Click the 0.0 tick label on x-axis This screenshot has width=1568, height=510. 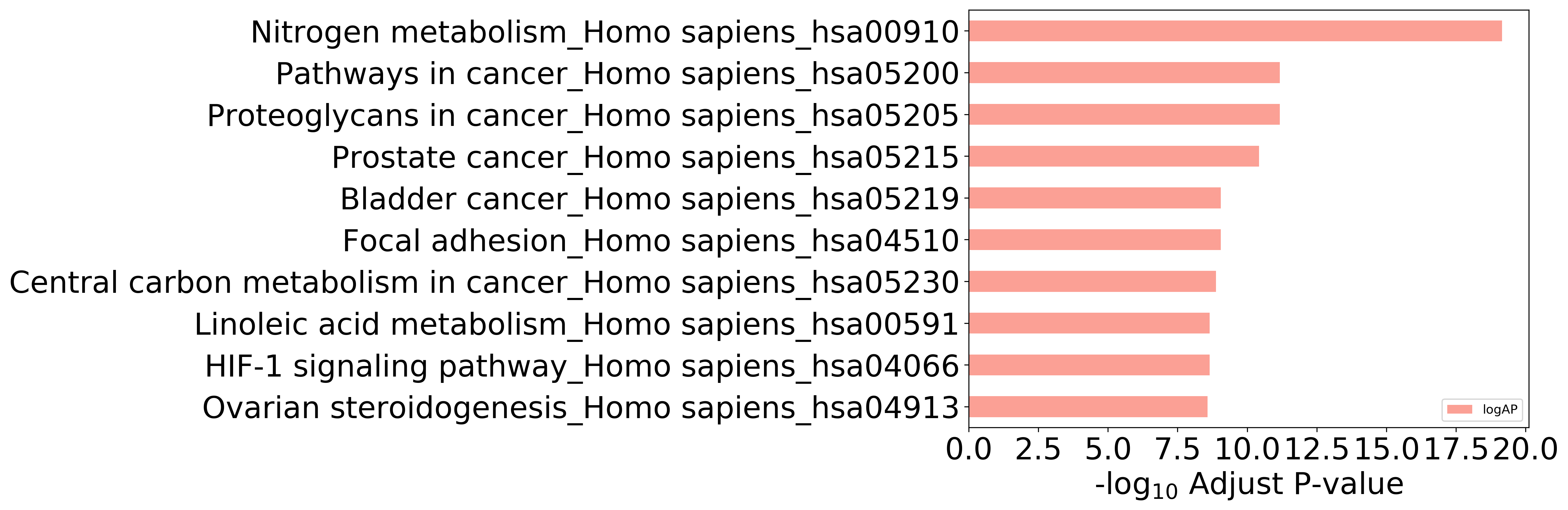coord(969,450)
